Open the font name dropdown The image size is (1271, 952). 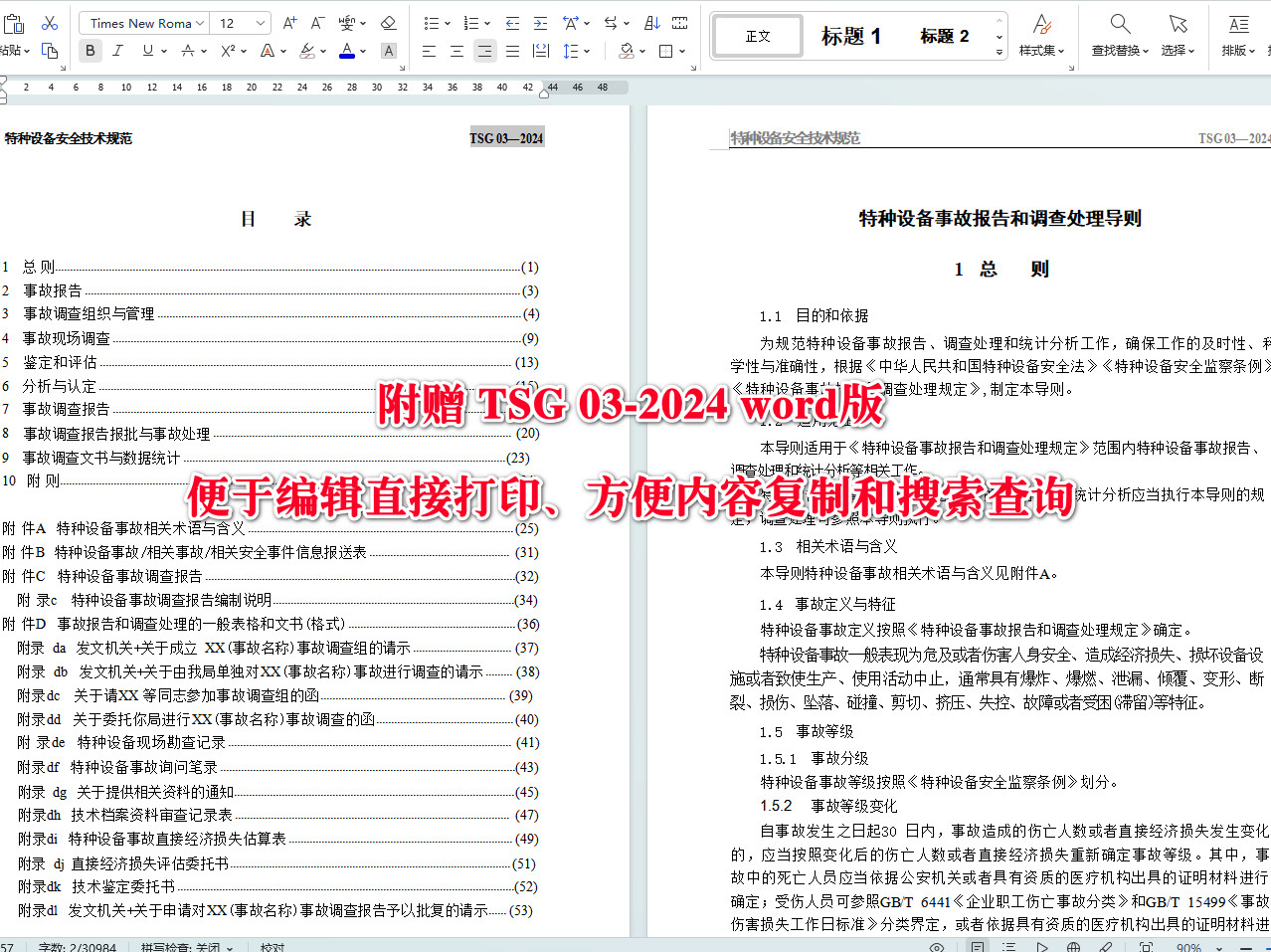pos(200,23)
